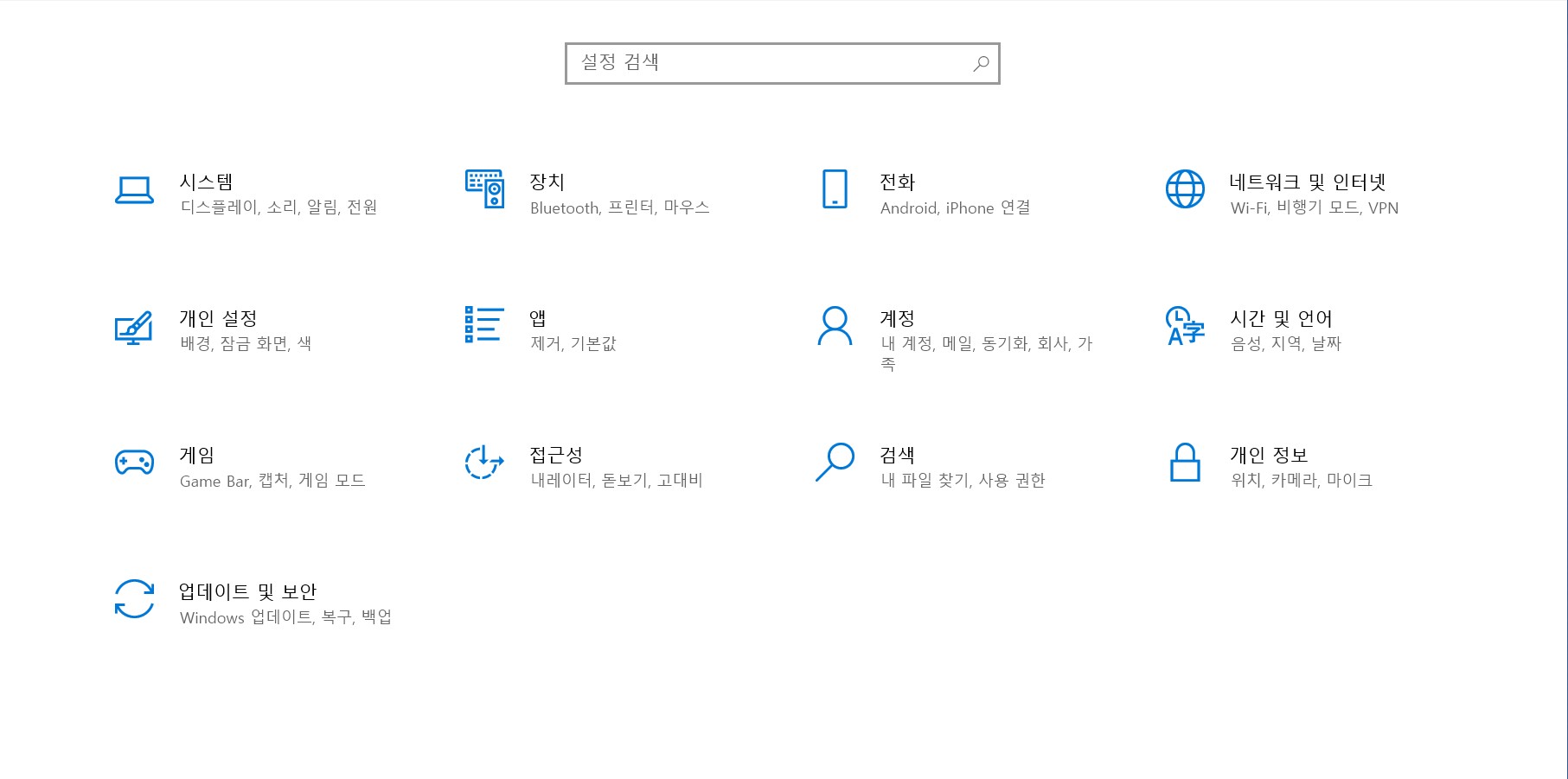Select the 업데이트 및 보안 heading
The height and width of the screenshot is (779, 1568).
247,592
